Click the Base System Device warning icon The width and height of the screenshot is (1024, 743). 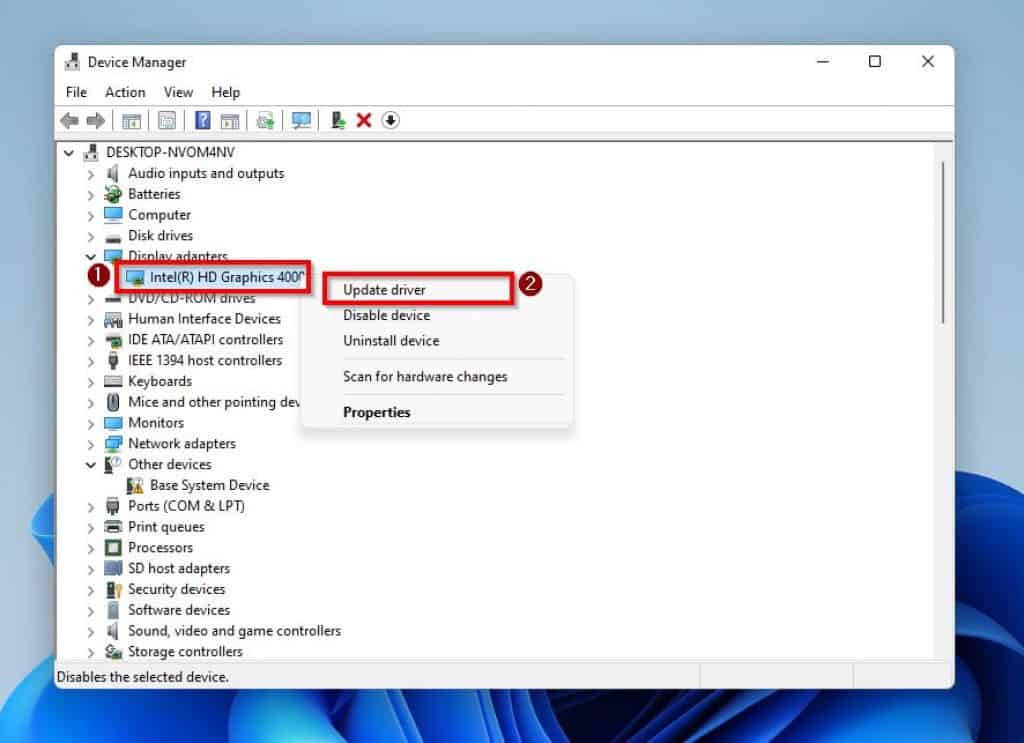pyautogui.click(x=135, y=485)
